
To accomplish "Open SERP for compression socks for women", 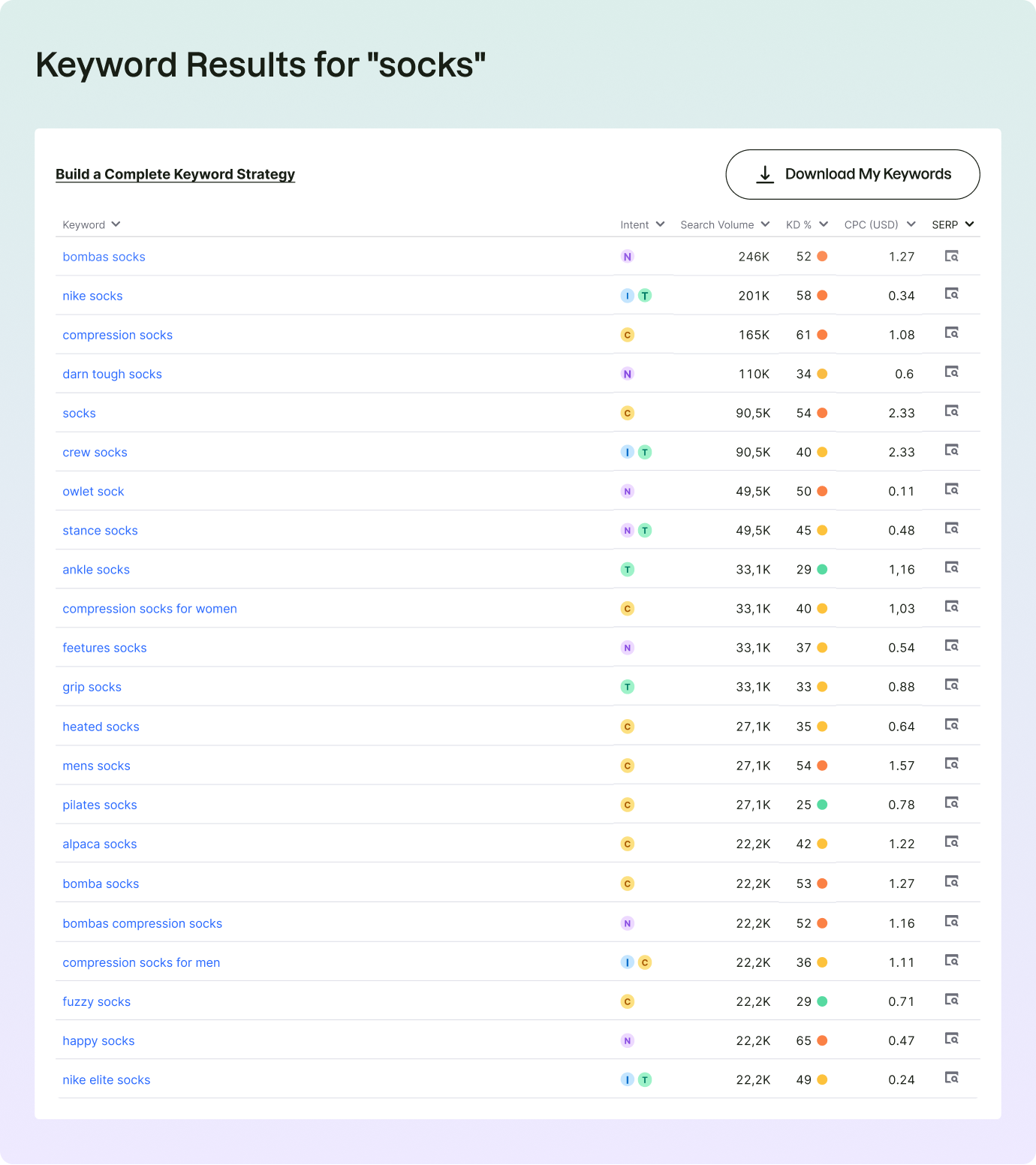I will pos(951,607).
